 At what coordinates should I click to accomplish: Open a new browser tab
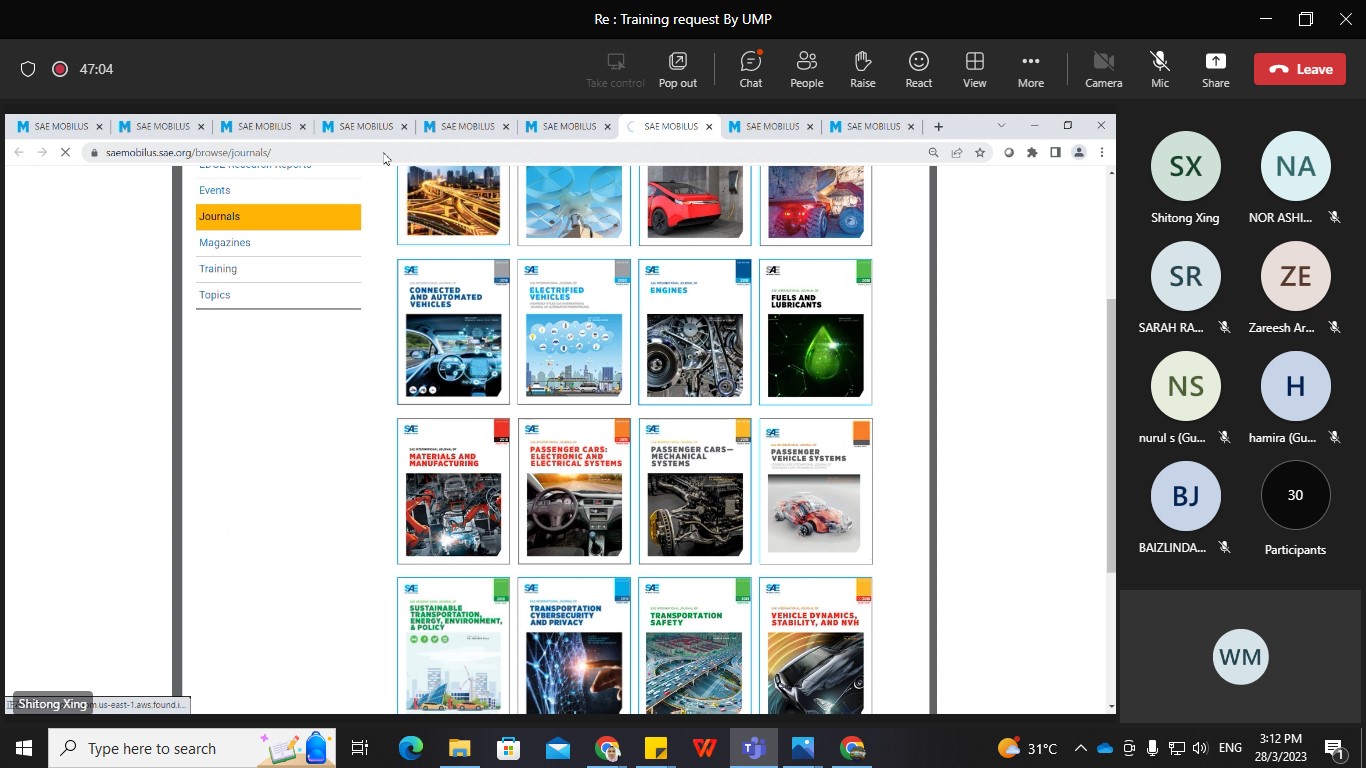tap(938, 126)
